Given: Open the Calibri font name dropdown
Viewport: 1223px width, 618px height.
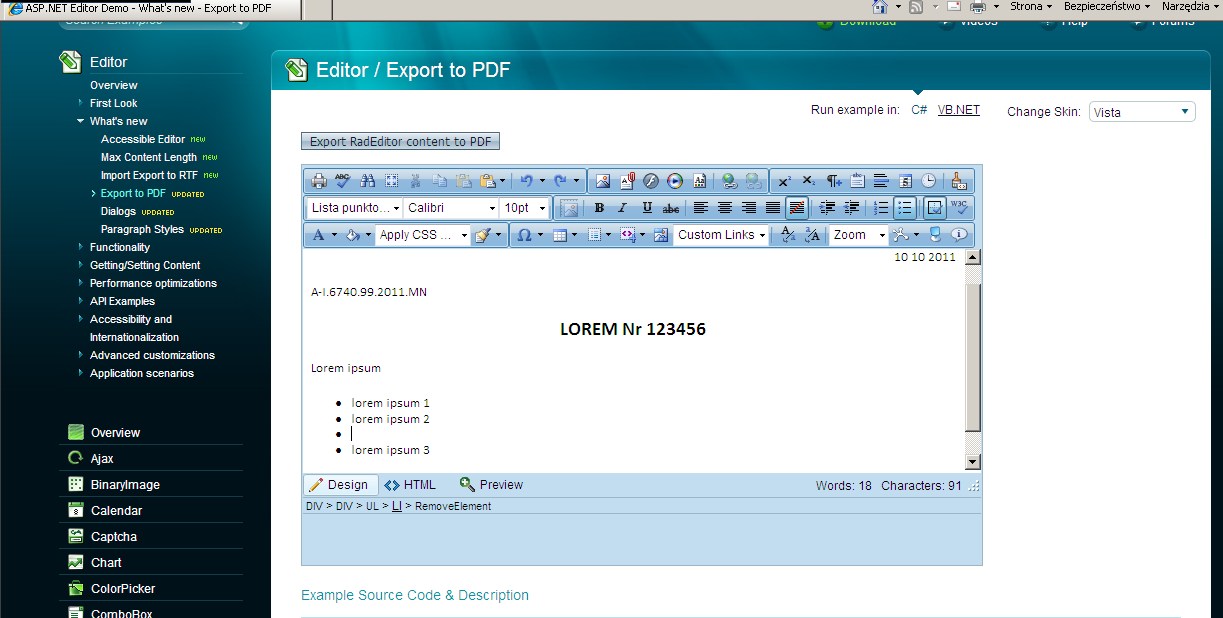Looking at the screenshot, I should 451,208.
